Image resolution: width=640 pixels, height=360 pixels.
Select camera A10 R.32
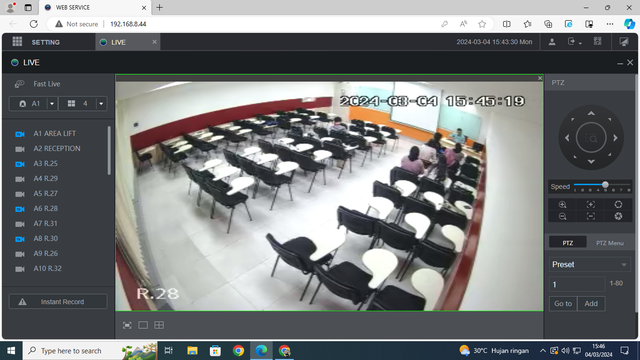coord(47,269)
